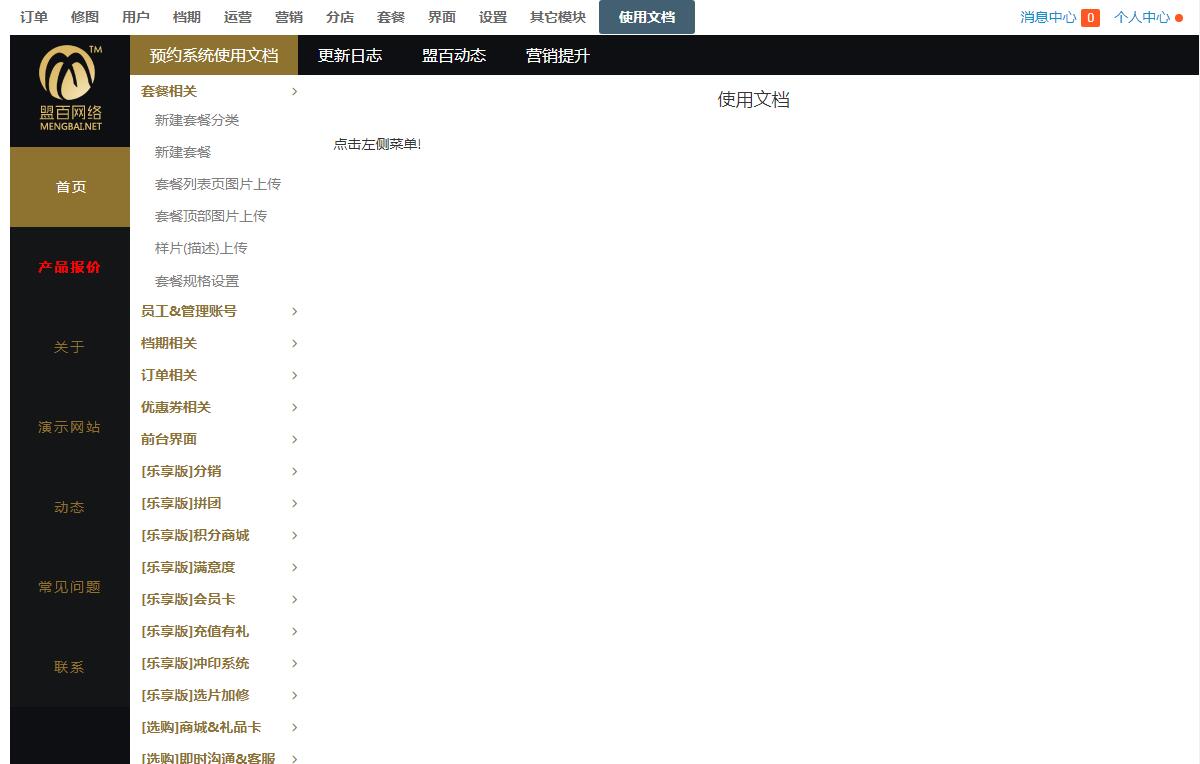Open 常见问题 in left sidebar
Viewport: 1200px width, 764px height.
70,587
